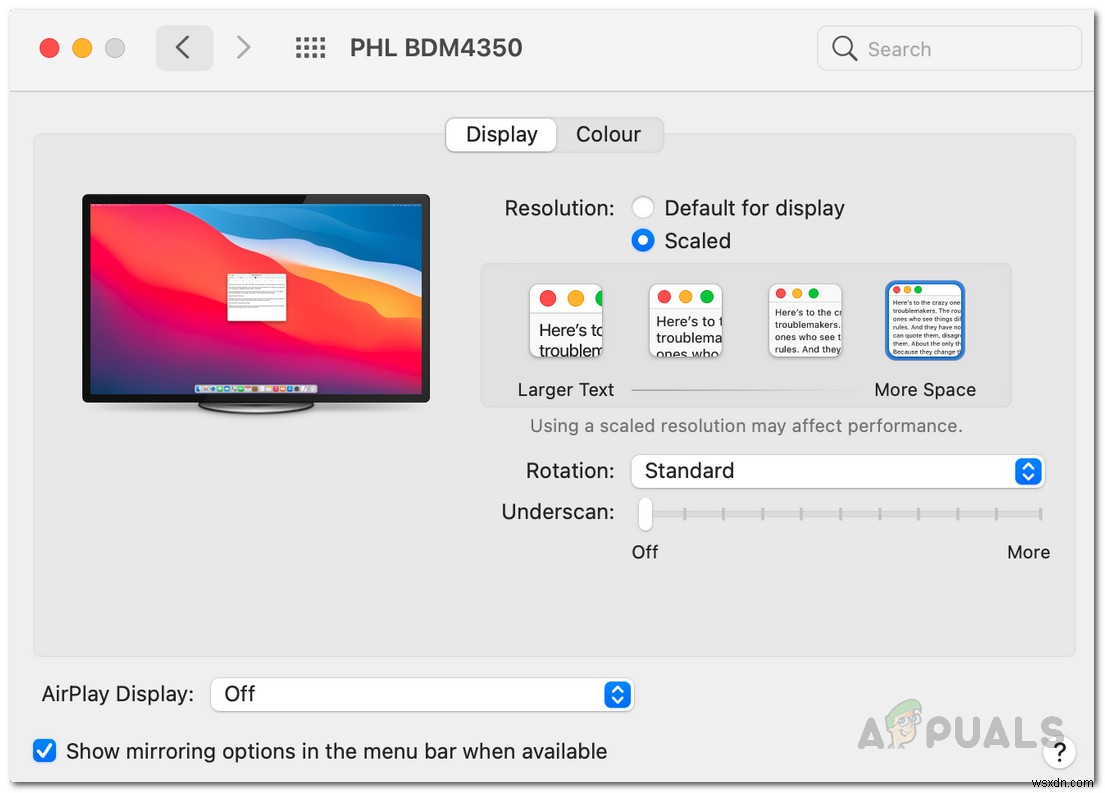Click the forward navigation button
The height and width of the screenshot is (793, 1105).
pos(243,47)
